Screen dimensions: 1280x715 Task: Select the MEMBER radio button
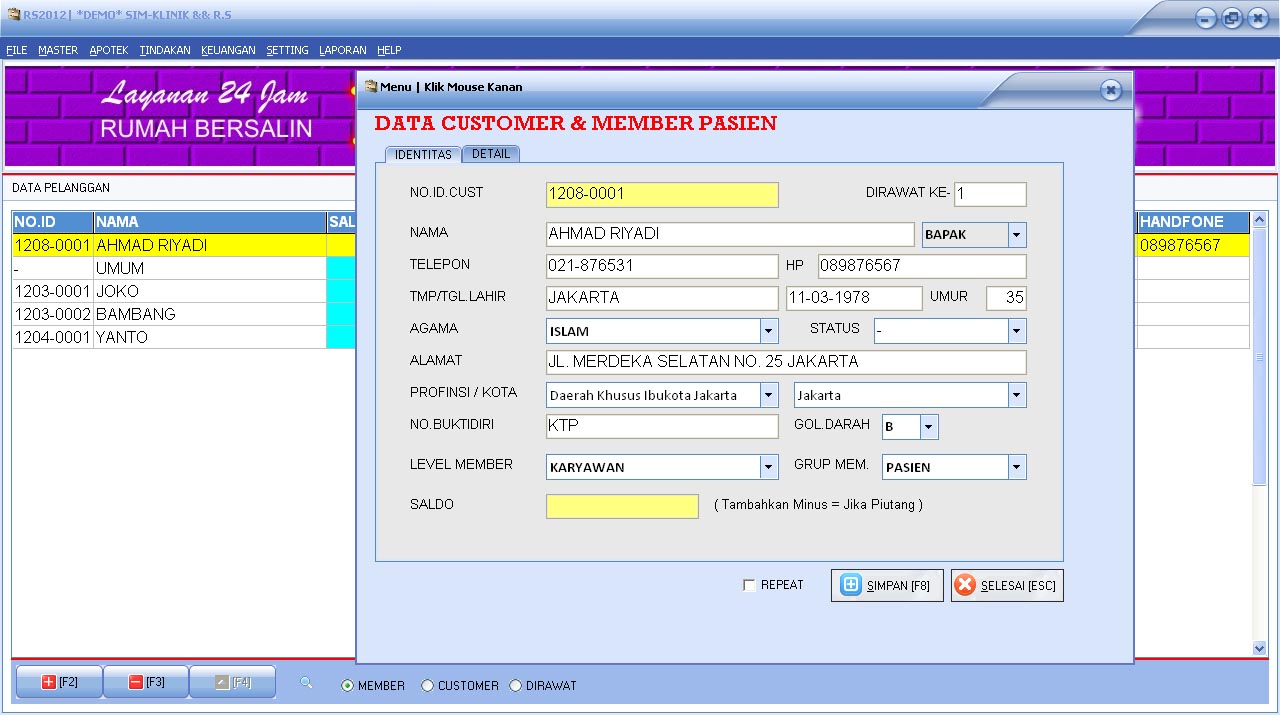347,686
